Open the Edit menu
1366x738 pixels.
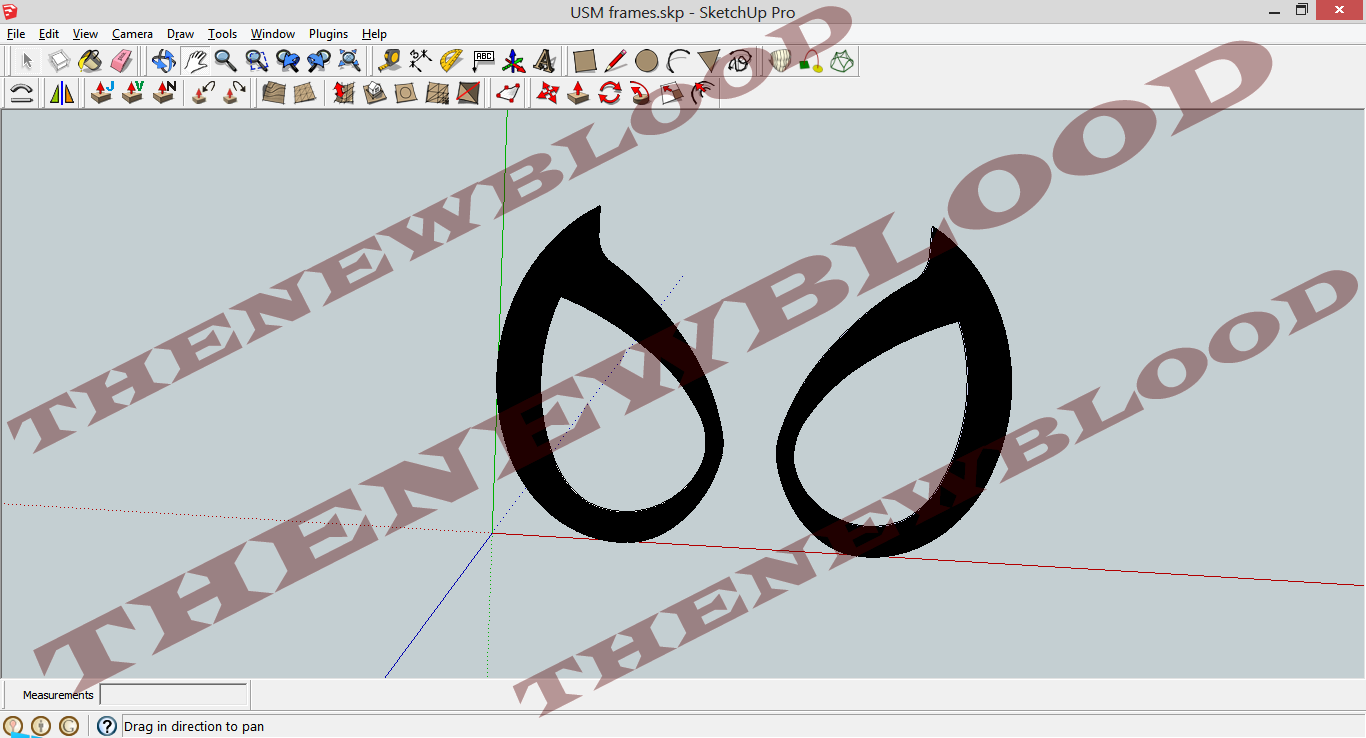point(49,34)
